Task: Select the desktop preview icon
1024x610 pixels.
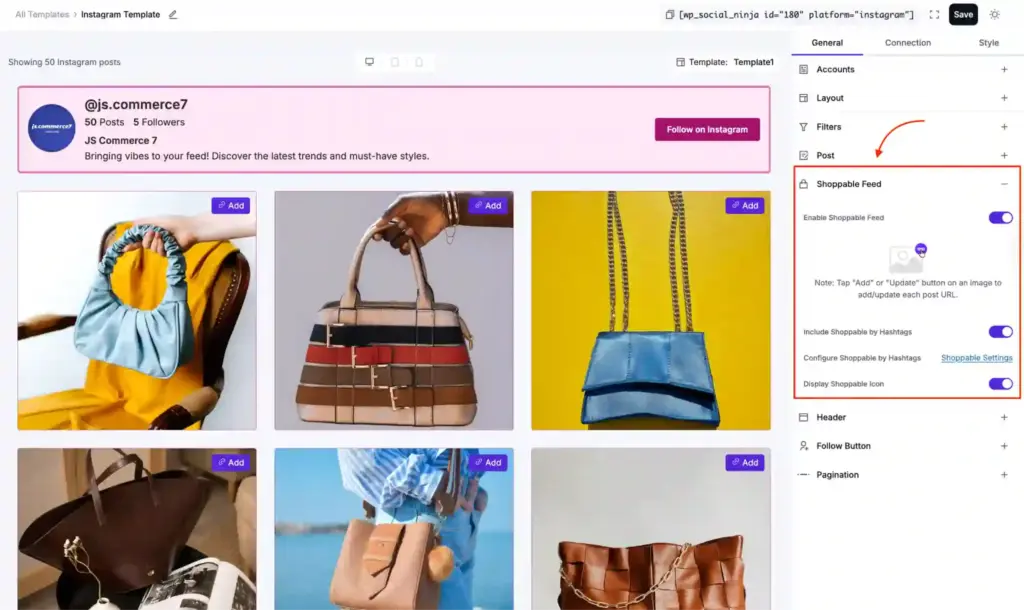Action: tap(369, 62)
